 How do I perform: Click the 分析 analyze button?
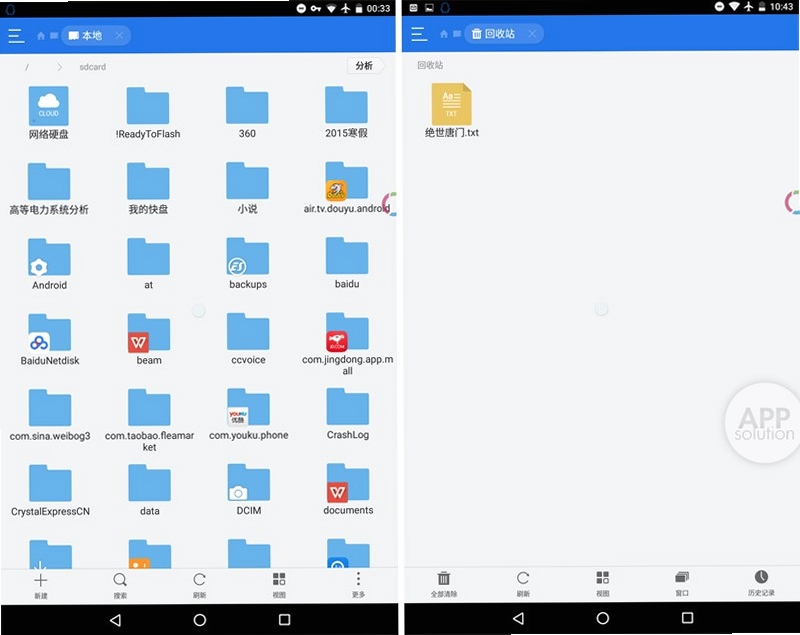(364, 66)
